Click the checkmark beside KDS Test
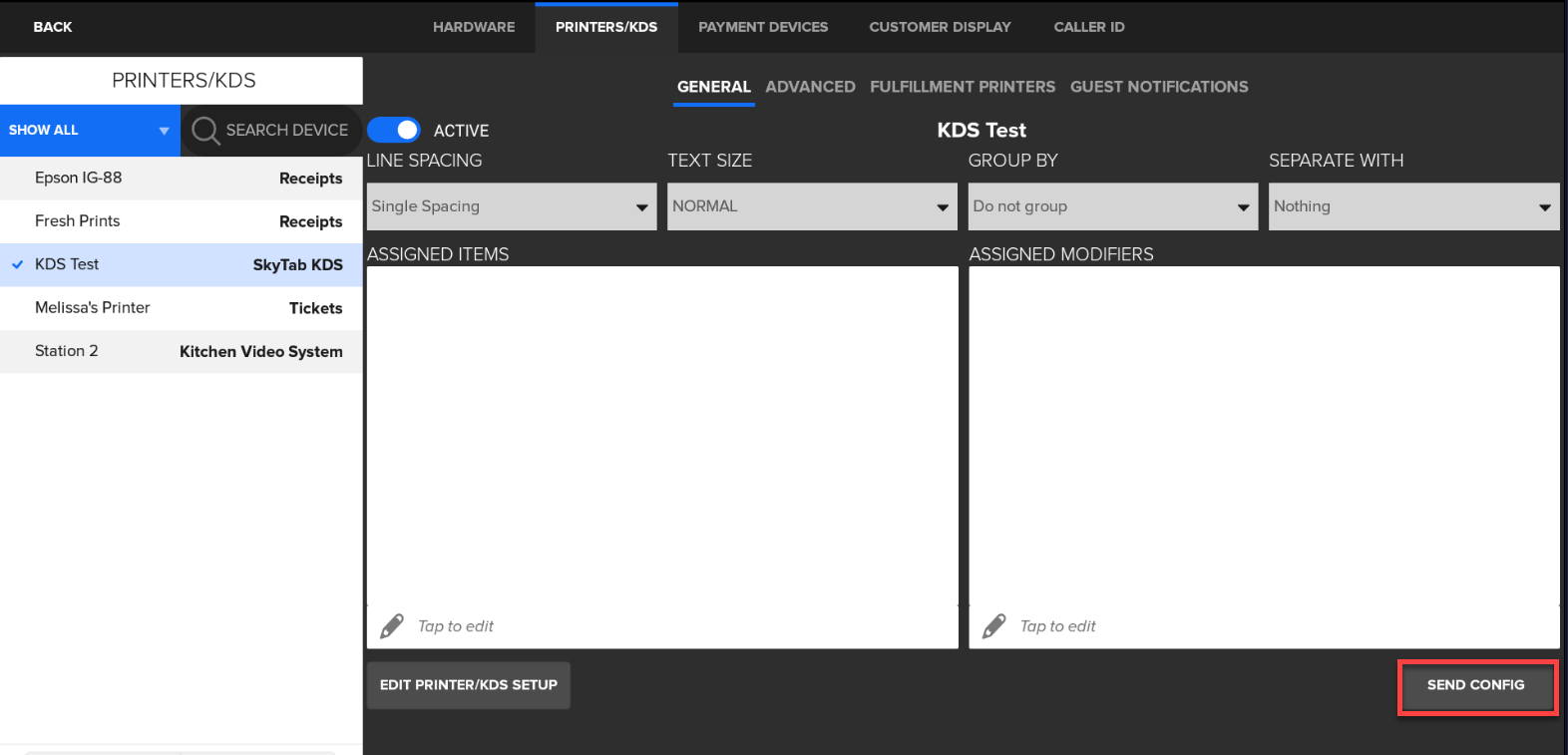The image size is (1568, 755). 17,265
